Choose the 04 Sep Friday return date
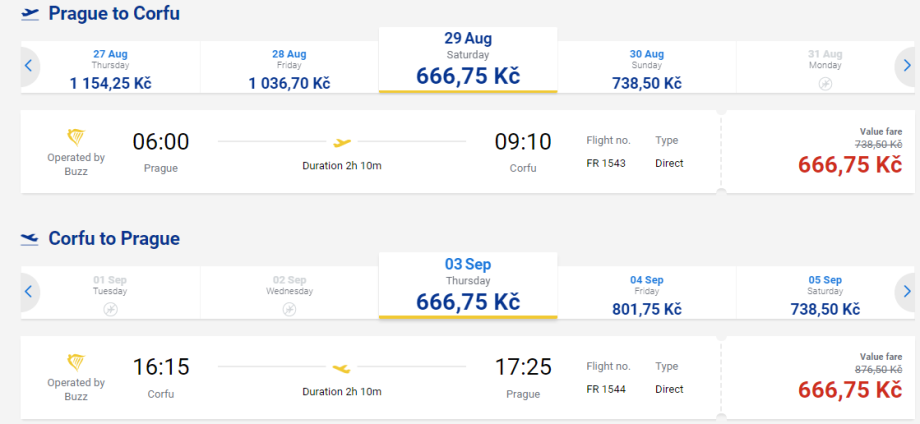 [646, 293]
